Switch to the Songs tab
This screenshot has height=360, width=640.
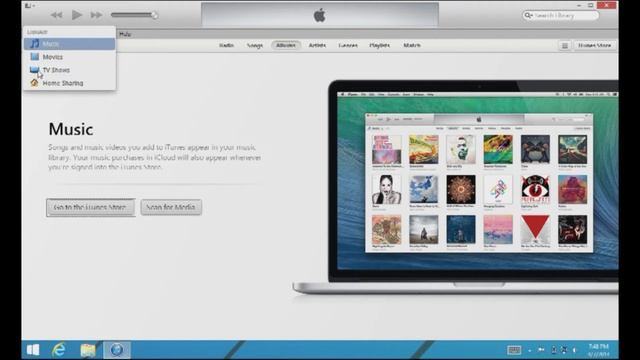pyautogui.click(x=255, y=45)
